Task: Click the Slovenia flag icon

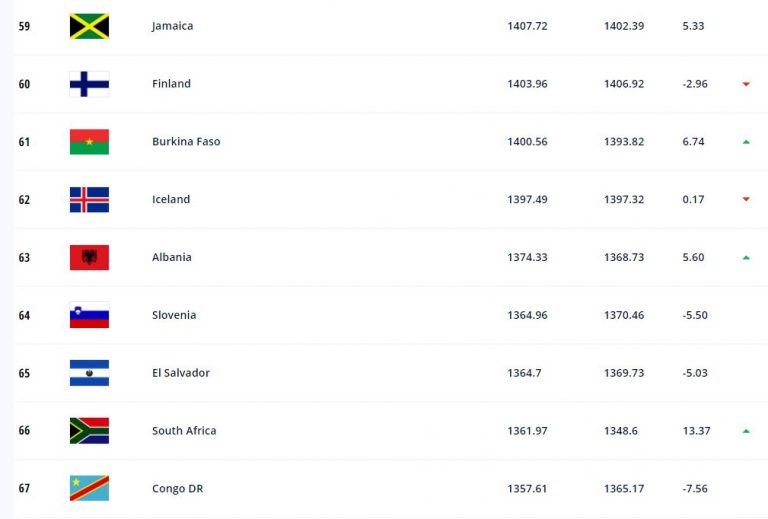Action: point(89,315)
